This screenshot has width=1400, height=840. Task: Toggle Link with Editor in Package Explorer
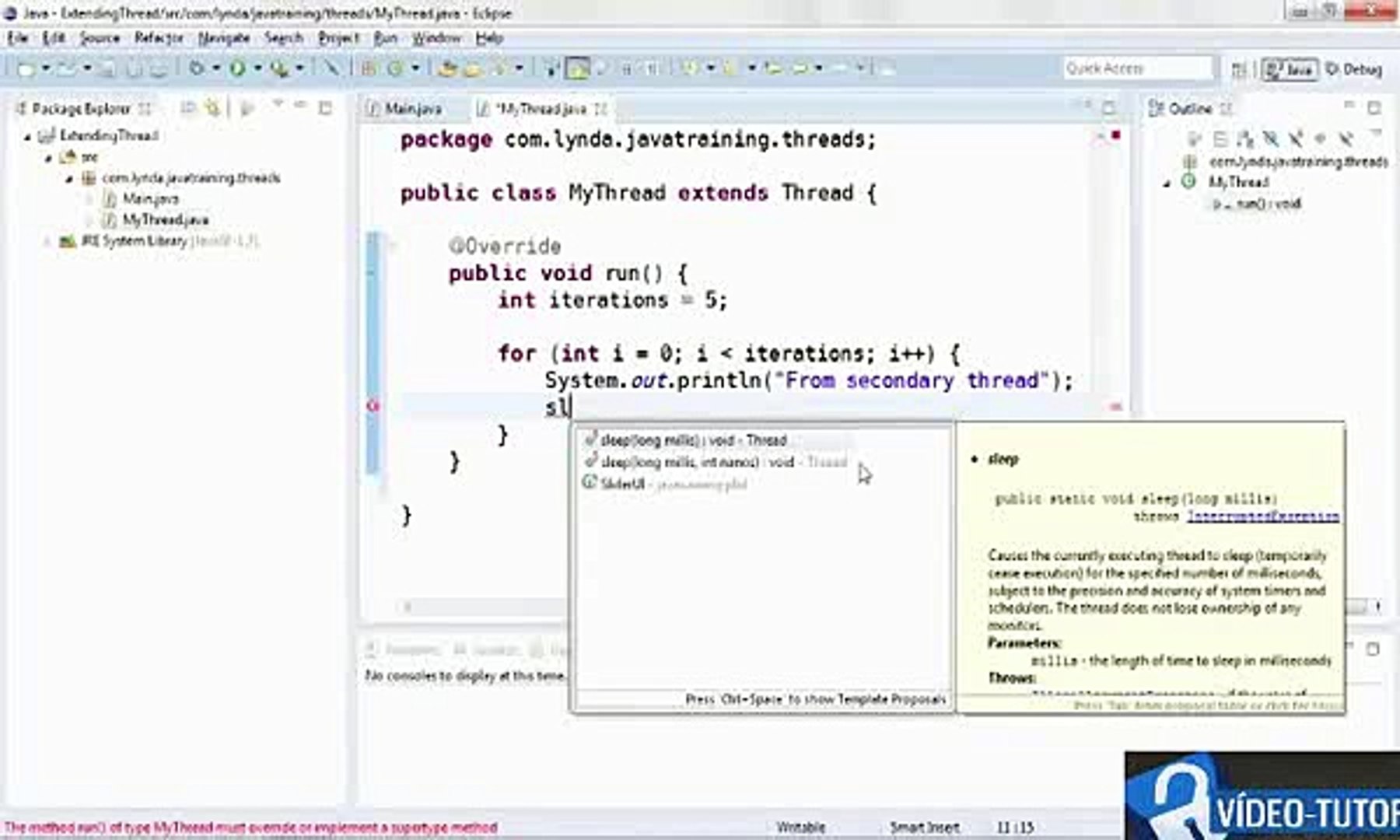point(212,110)
